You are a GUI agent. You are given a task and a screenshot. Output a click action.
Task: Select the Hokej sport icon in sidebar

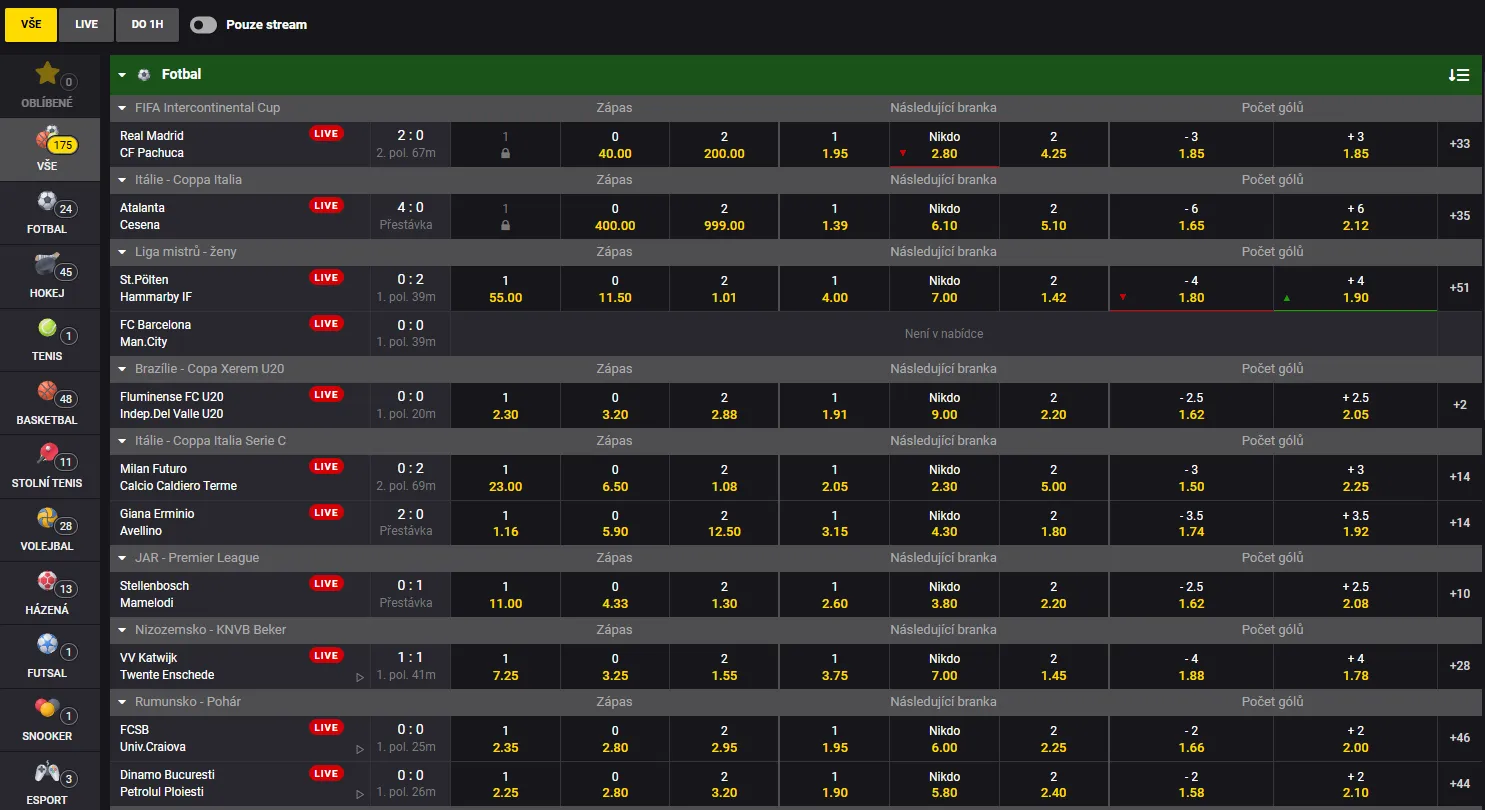(47, 264)
